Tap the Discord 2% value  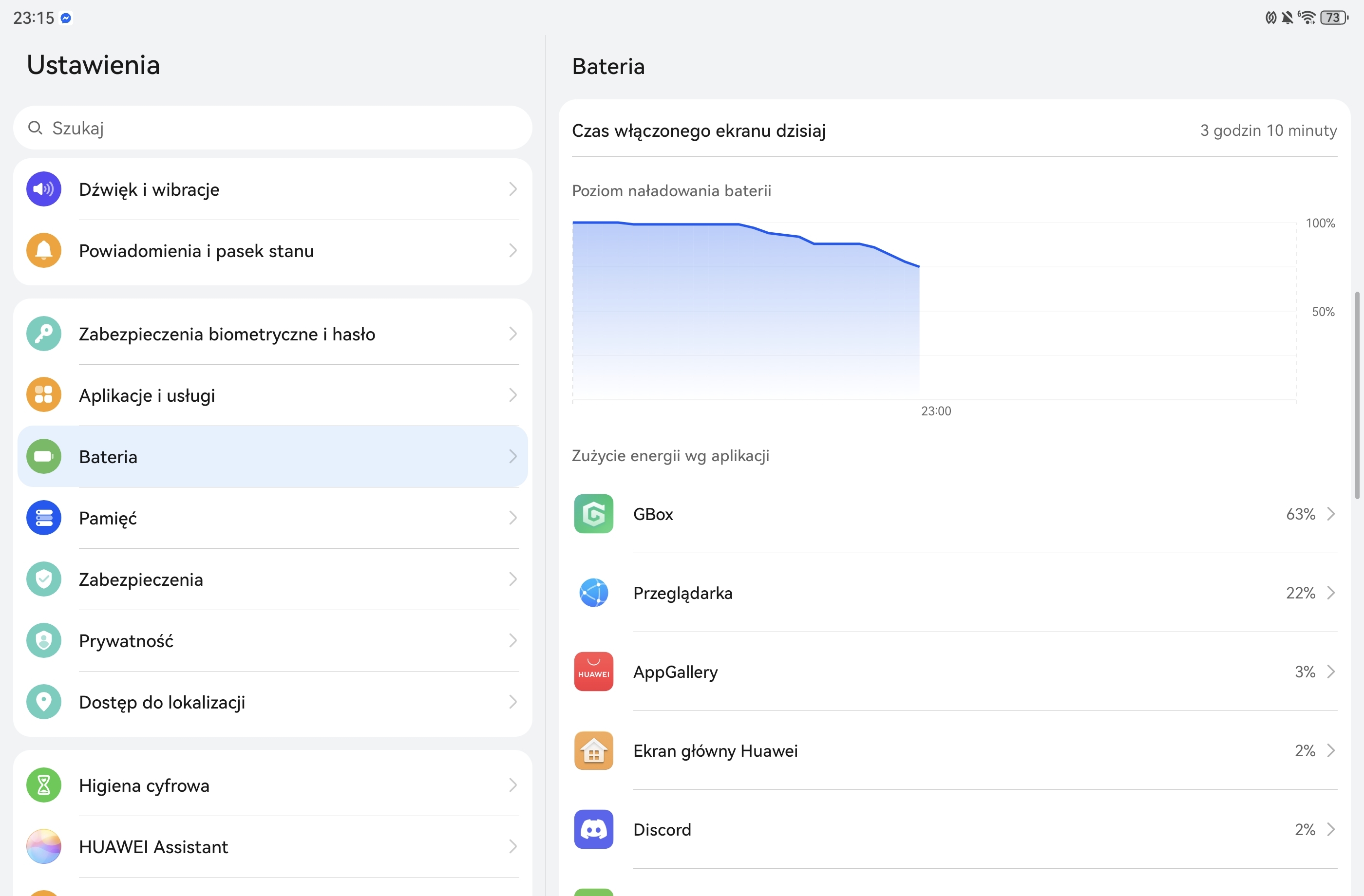[1305, 829]
